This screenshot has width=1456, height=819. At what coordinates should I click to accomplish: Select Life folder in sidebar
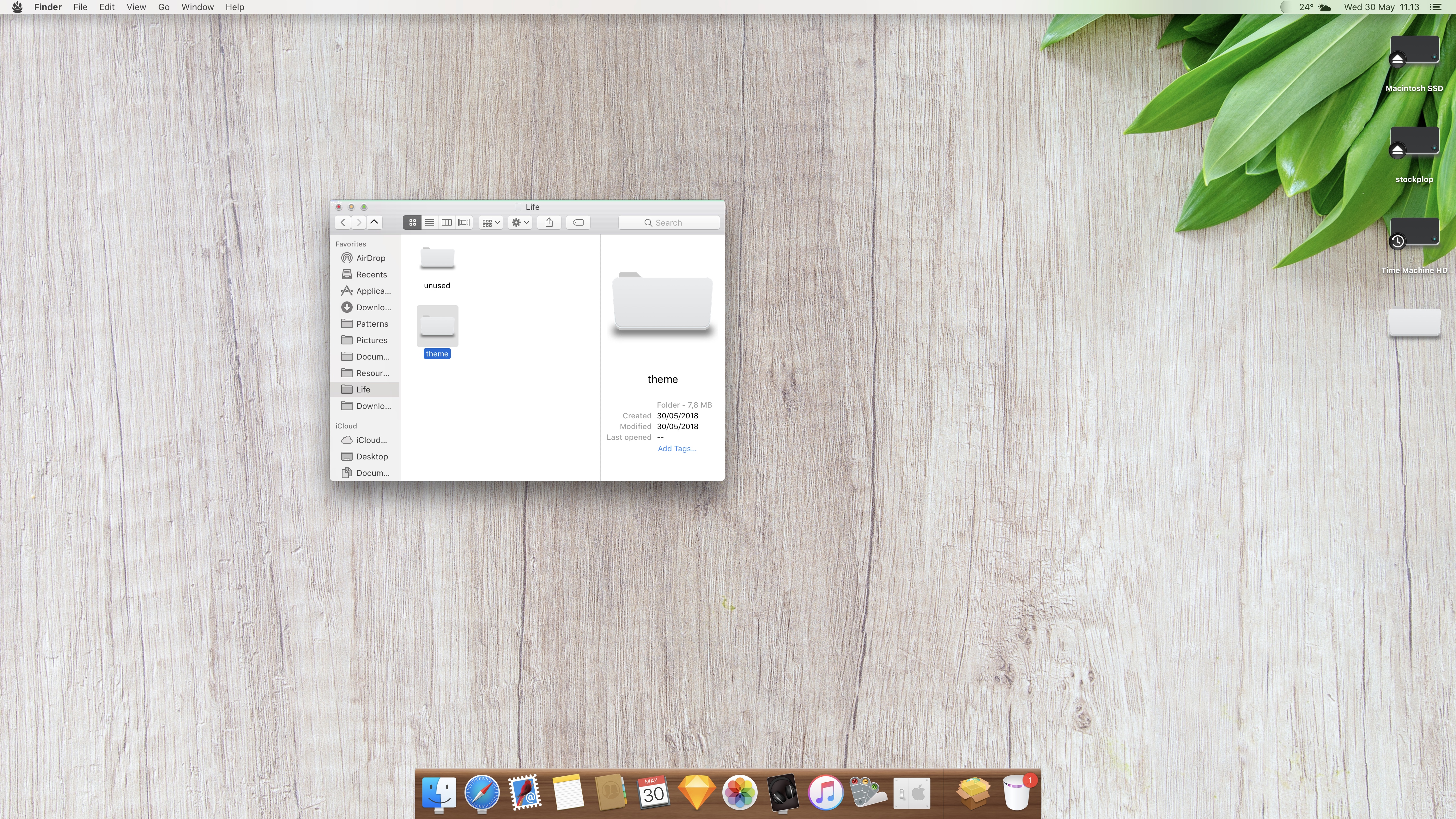coord(365,389)
